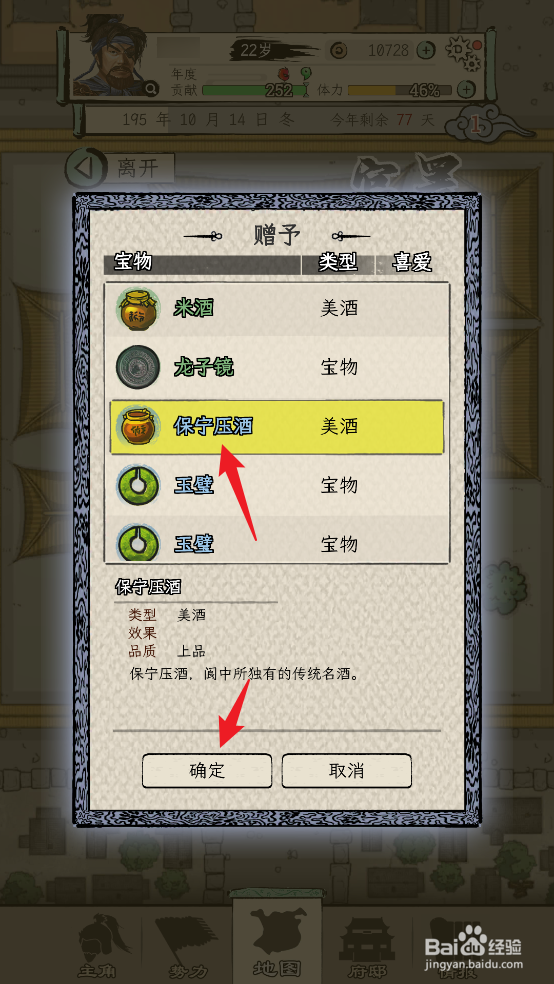Go back using the 离开 button

coord(120,168)
